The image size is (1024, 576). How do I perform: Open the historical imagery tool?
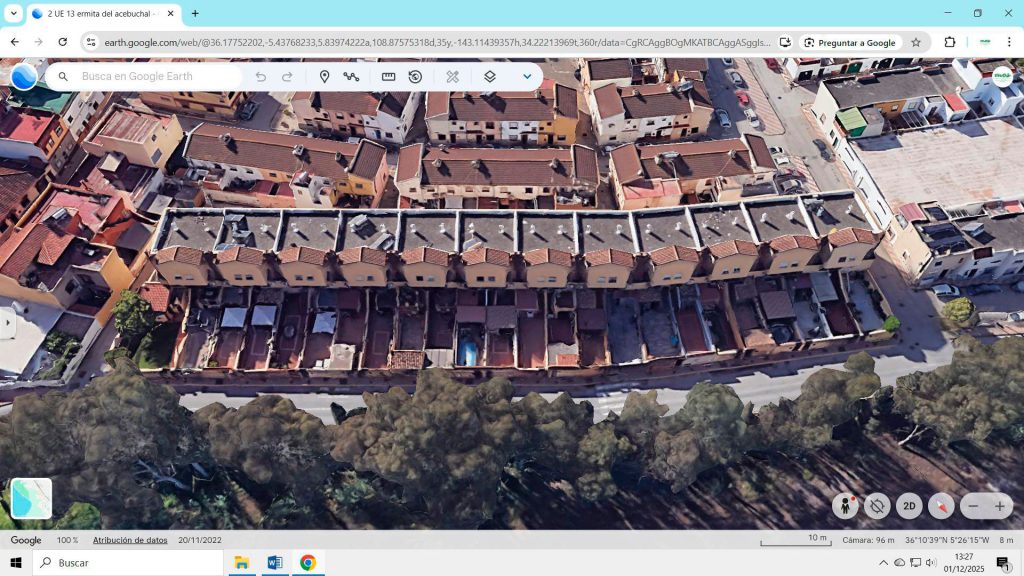click(x=414, y=76)
